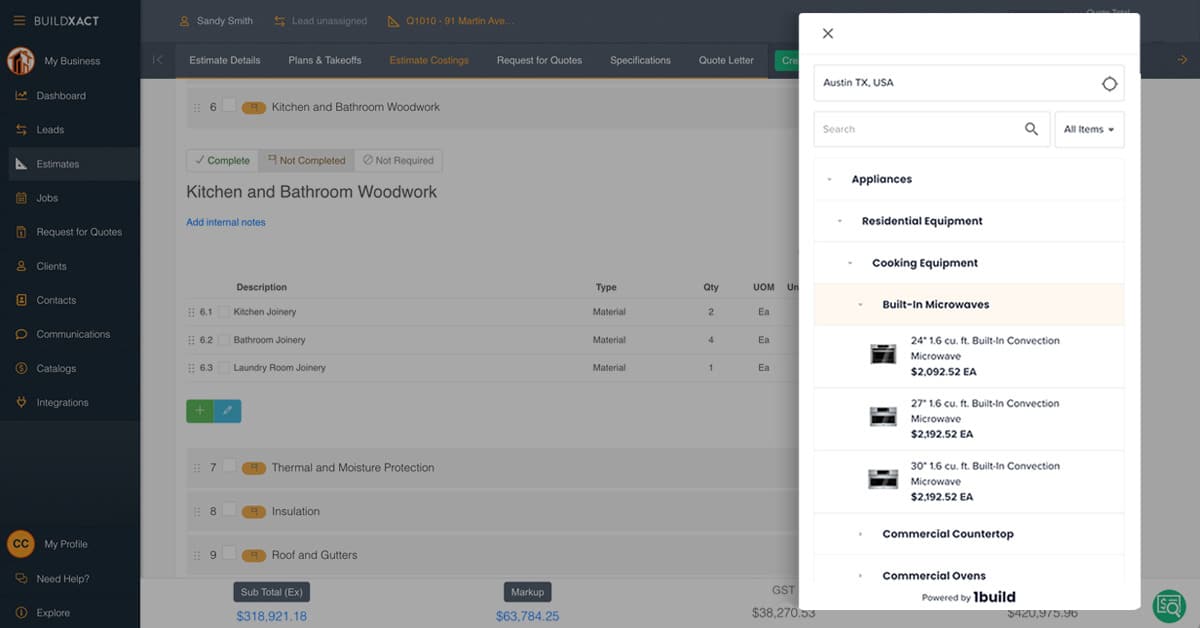Open the hamburger navigation menu
This screenshot has width=1200, height=628.
click(20, 20)
